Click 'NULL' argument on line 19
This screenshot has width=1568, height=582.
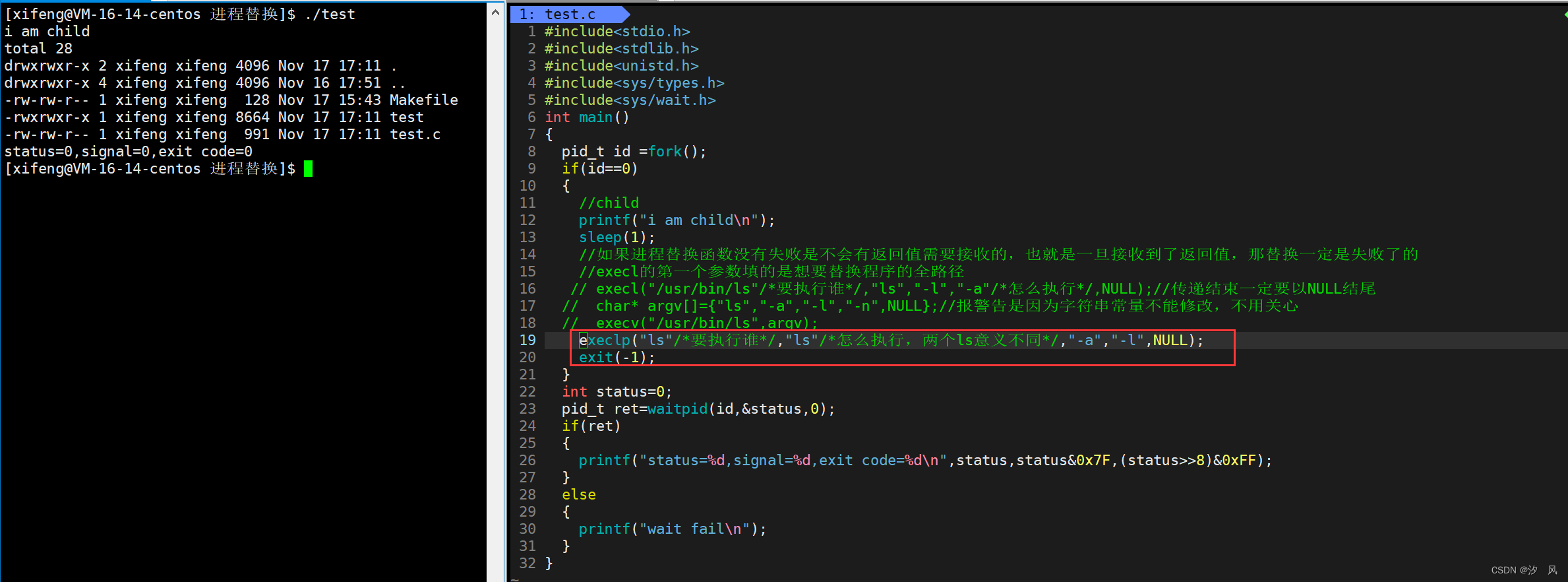[1170, 340]
